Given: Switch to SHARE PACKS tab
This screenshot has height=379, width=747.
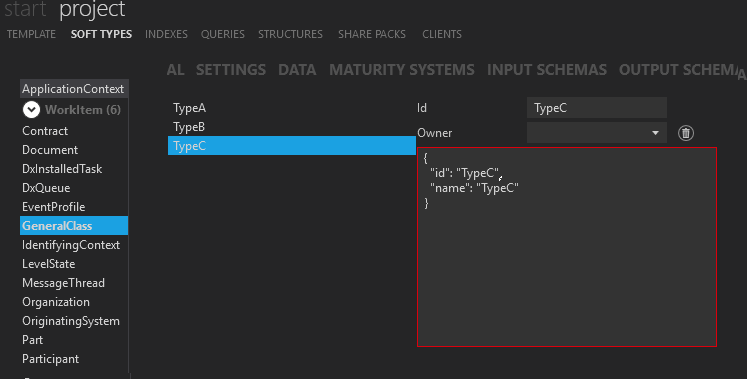Looking at the screenshot, I should click(372, 34).
